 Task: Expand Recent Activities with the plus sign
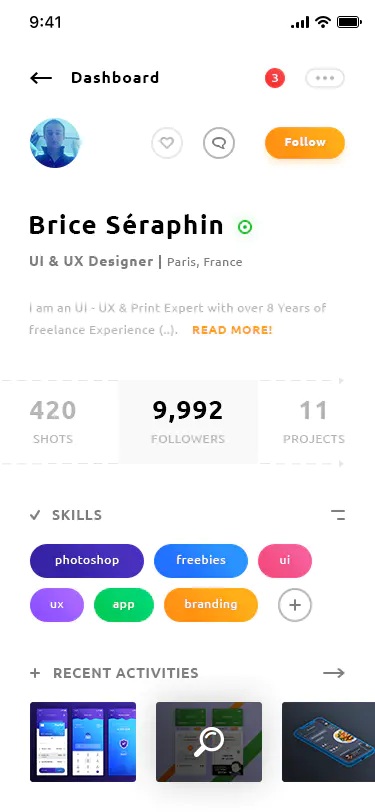[35, 673]
